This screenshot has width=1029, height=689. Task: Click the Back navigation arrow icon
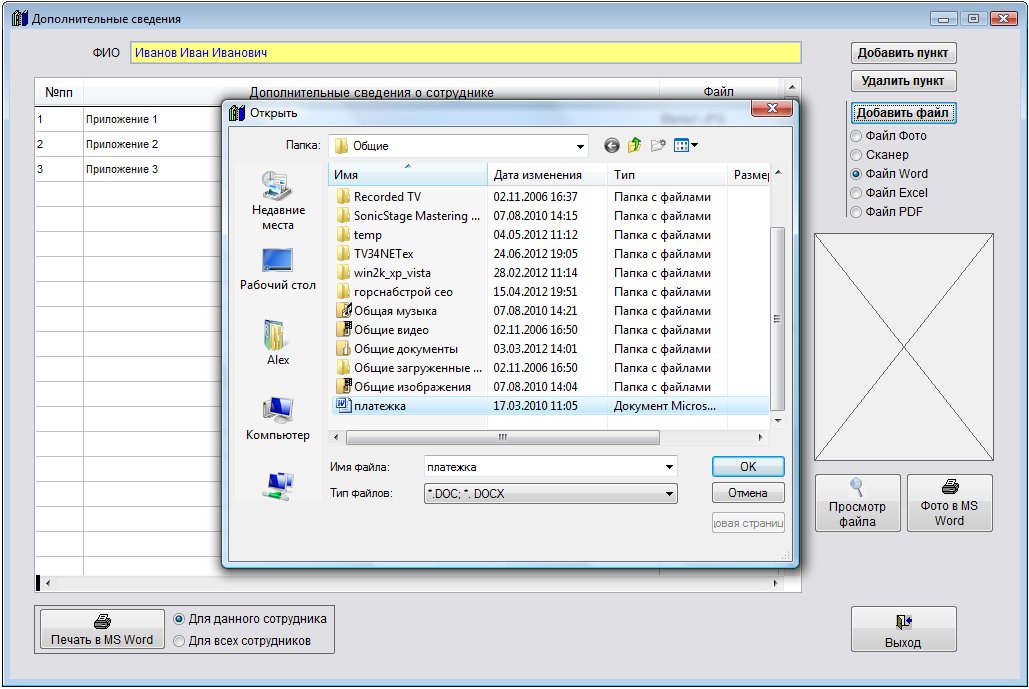(612, 146)
